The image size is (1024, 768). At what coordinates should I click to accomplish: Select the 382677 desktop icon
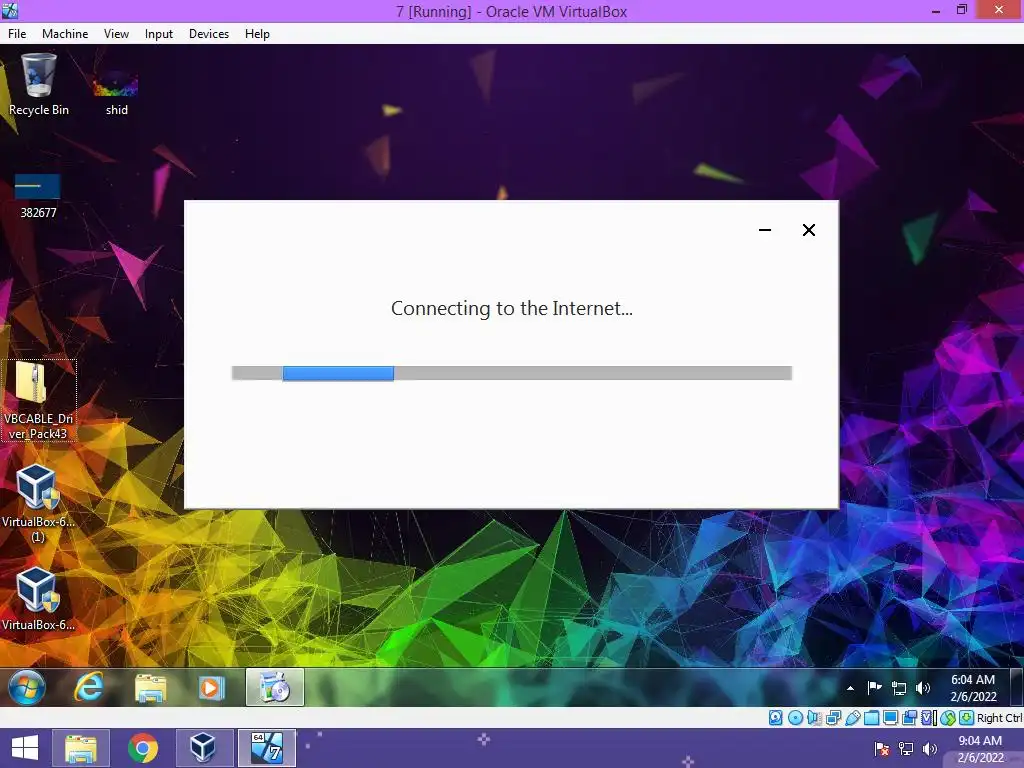pos(38,196)
